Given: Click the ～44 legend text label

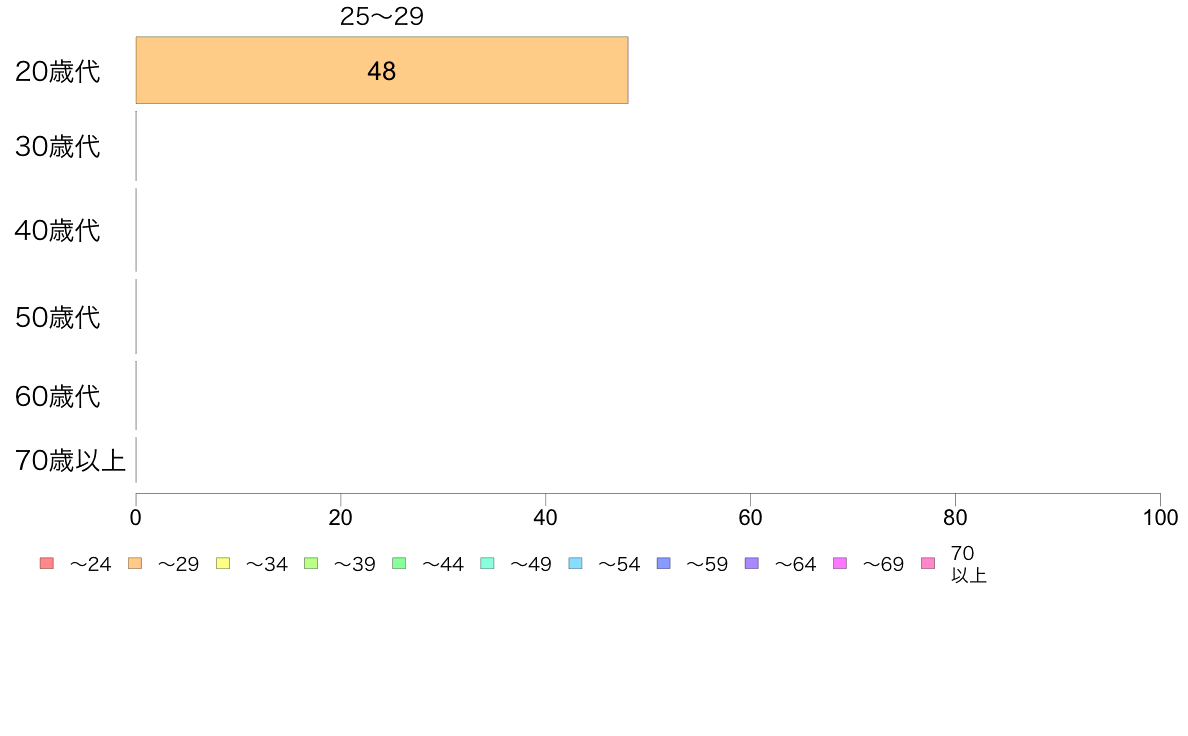Looking at the screenshot, I should [442, 565].
